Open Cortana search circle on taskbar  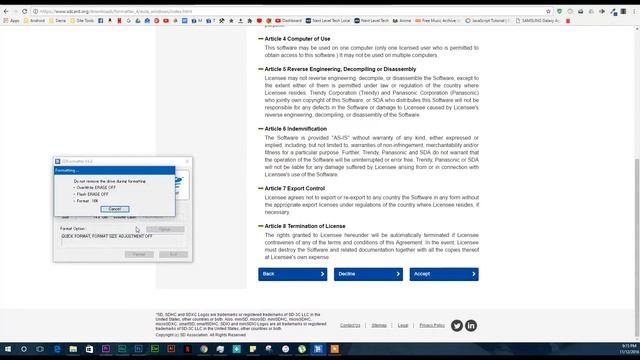click(24, 349)
